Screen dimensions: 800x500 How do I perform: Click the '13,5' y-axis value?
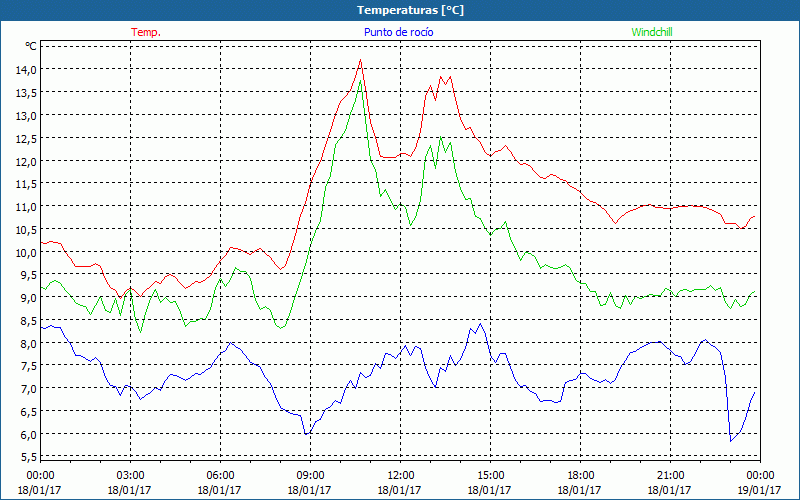tap(26, 93)
